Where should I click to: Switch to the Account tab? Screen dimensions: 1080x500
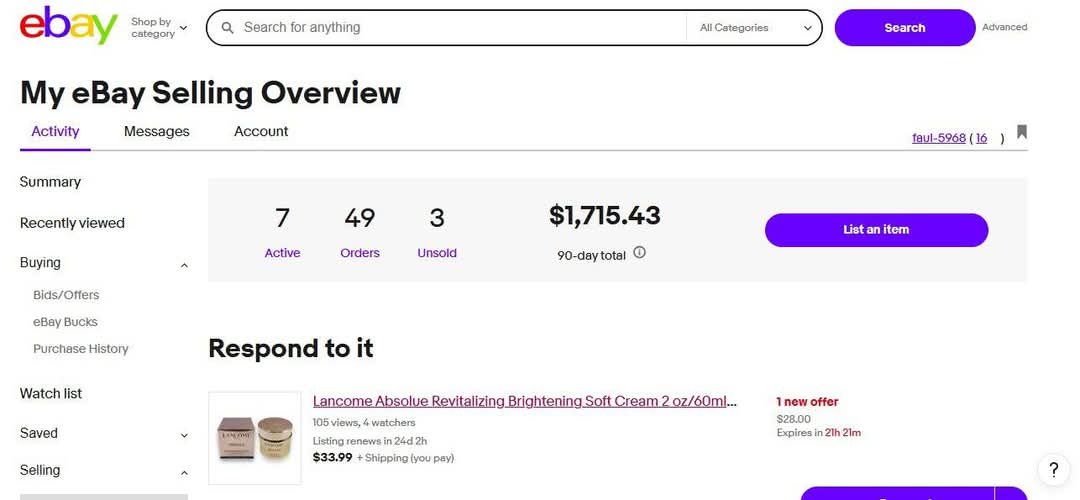click(261, 132)
